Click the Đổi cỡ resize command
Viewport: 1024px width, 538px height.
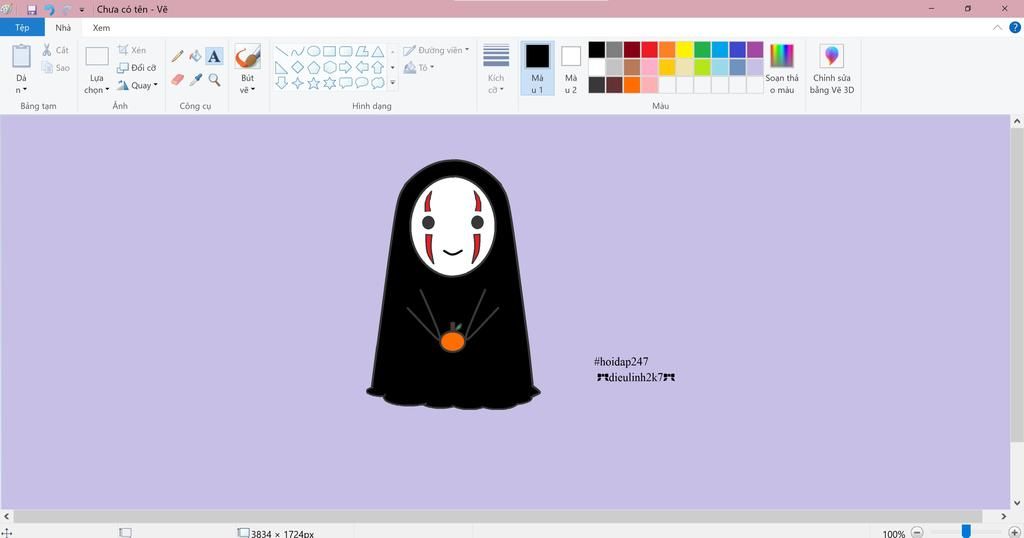pyautogui.click(x=136, y=67)
